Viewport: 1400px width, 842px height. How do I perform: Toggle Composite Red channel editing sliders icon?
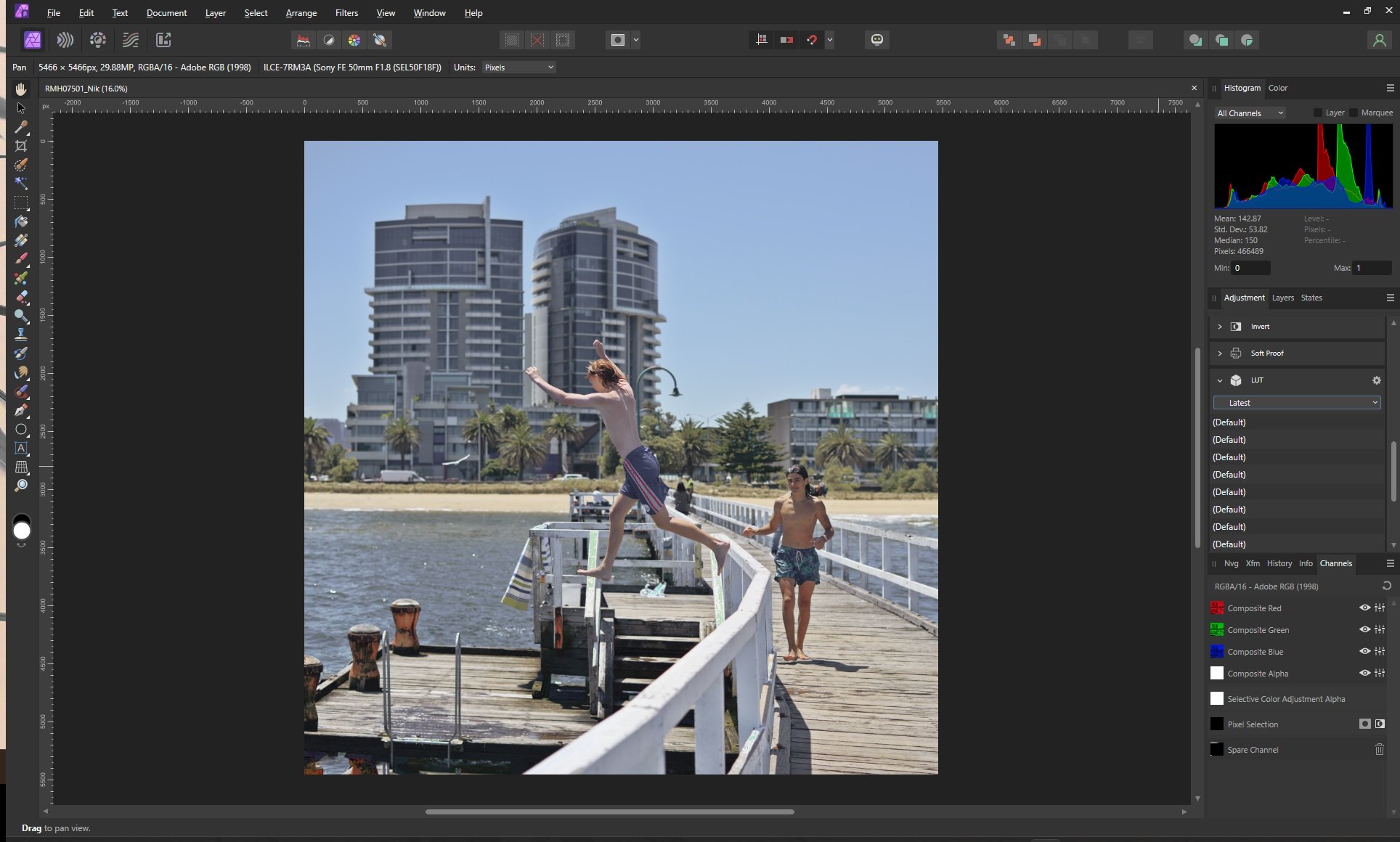coord(1380,608)
